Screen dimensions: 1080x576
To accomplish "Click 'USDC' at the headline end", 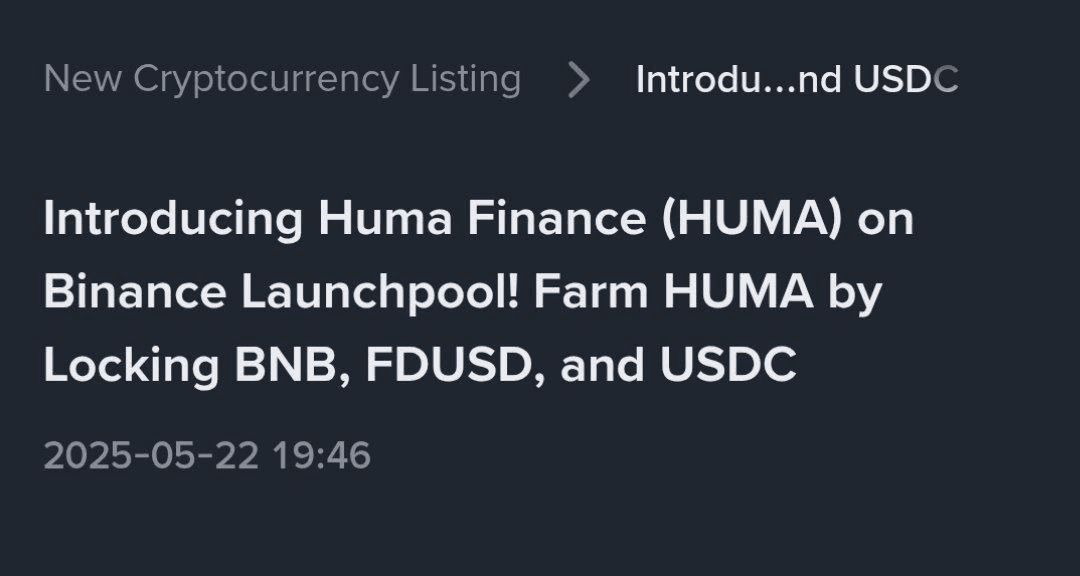I will (x=728, y=365).
